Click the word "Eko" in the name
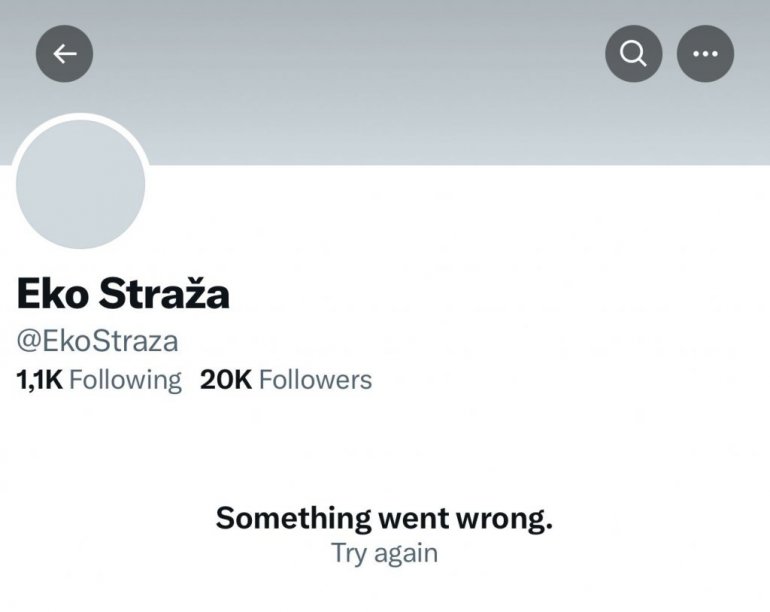Viewport: 770px width, 612px height. pyautogui.click(x=50, y=295)
